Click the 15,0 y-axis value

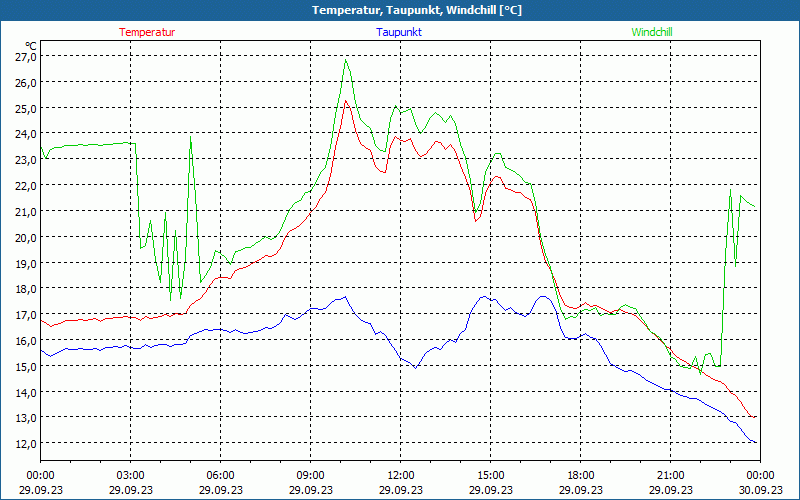pos(26,366)
